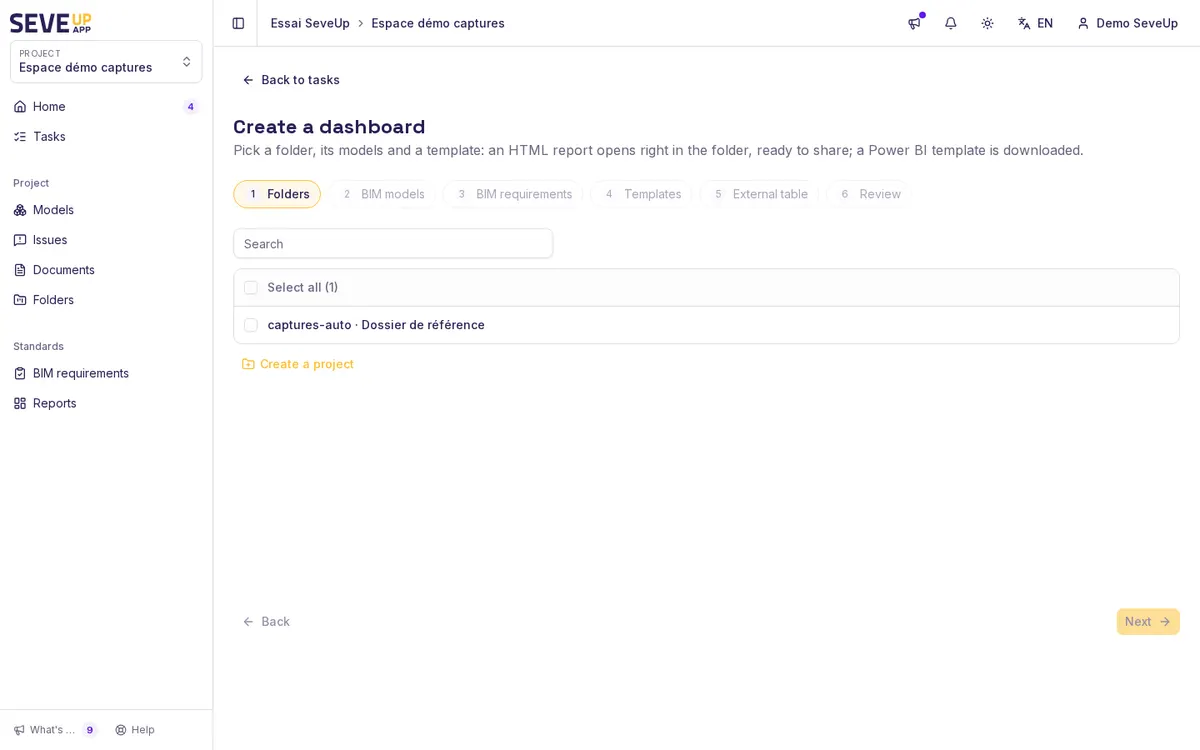Click Create a project link

[x=298, y=364]
